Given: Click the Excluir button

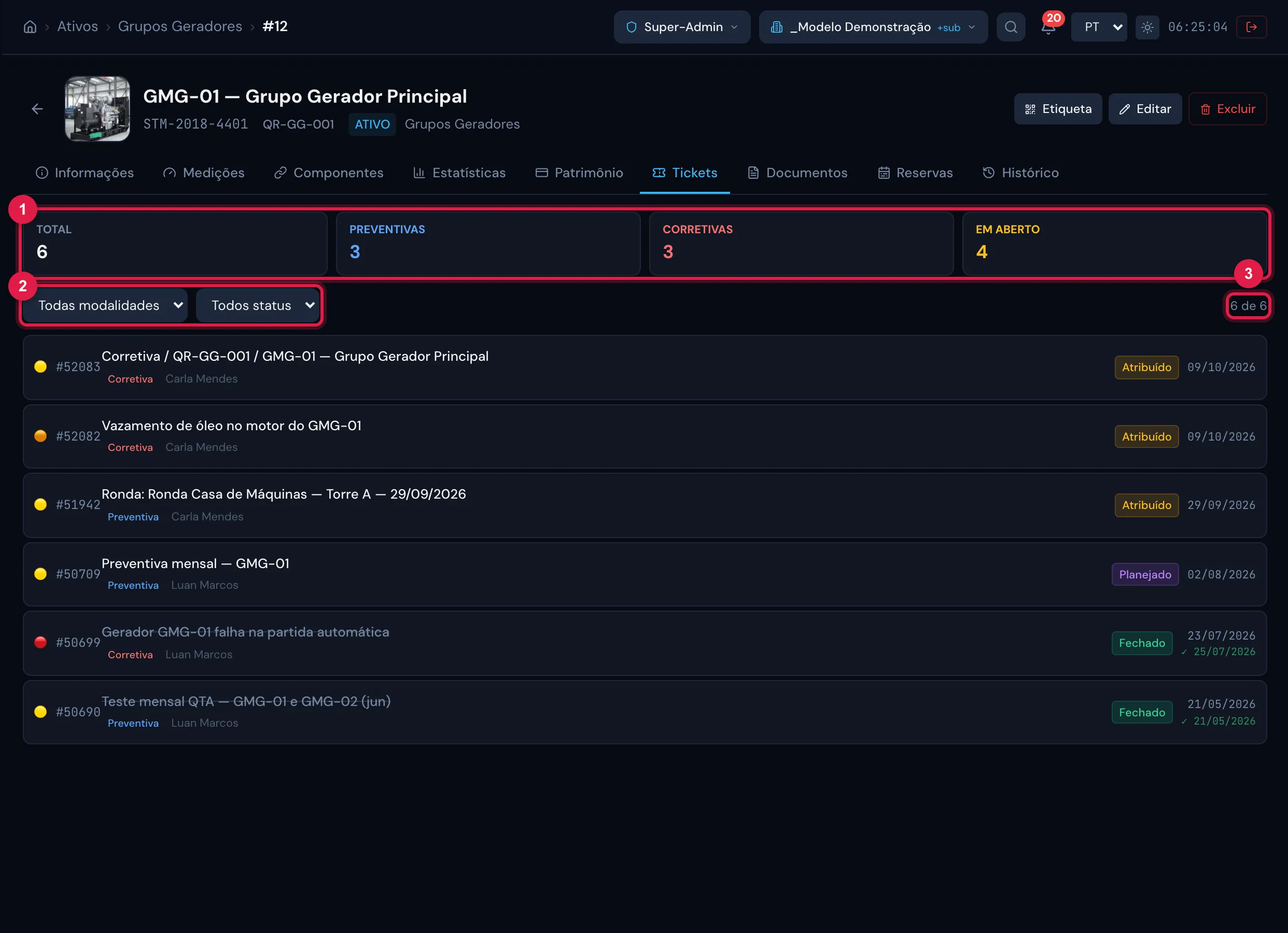Looking at the screenshot, I should (x=1228, y=109).
